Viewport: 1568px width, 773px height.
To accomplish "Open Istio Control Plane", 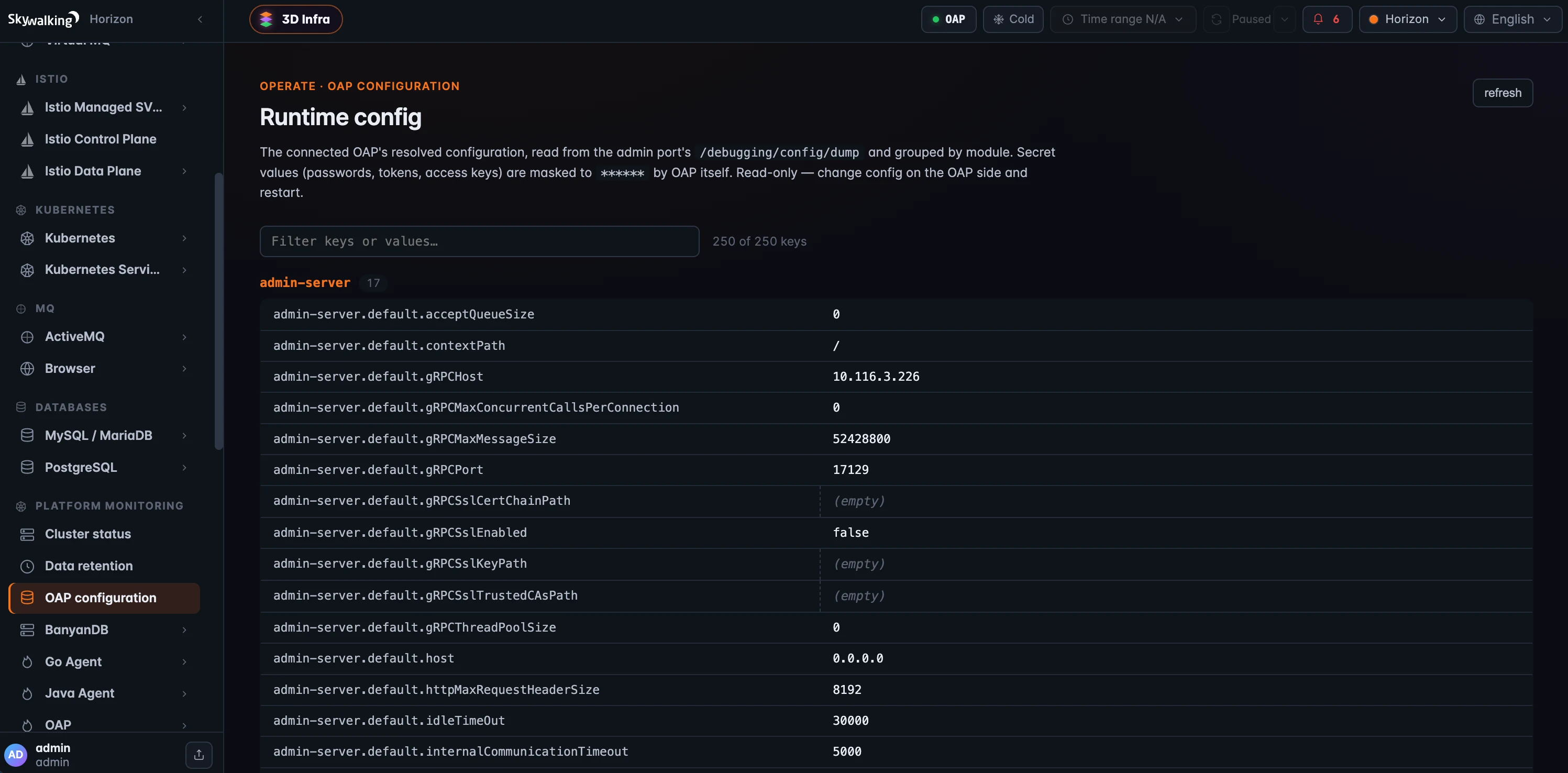I will (x=101, y=139).
